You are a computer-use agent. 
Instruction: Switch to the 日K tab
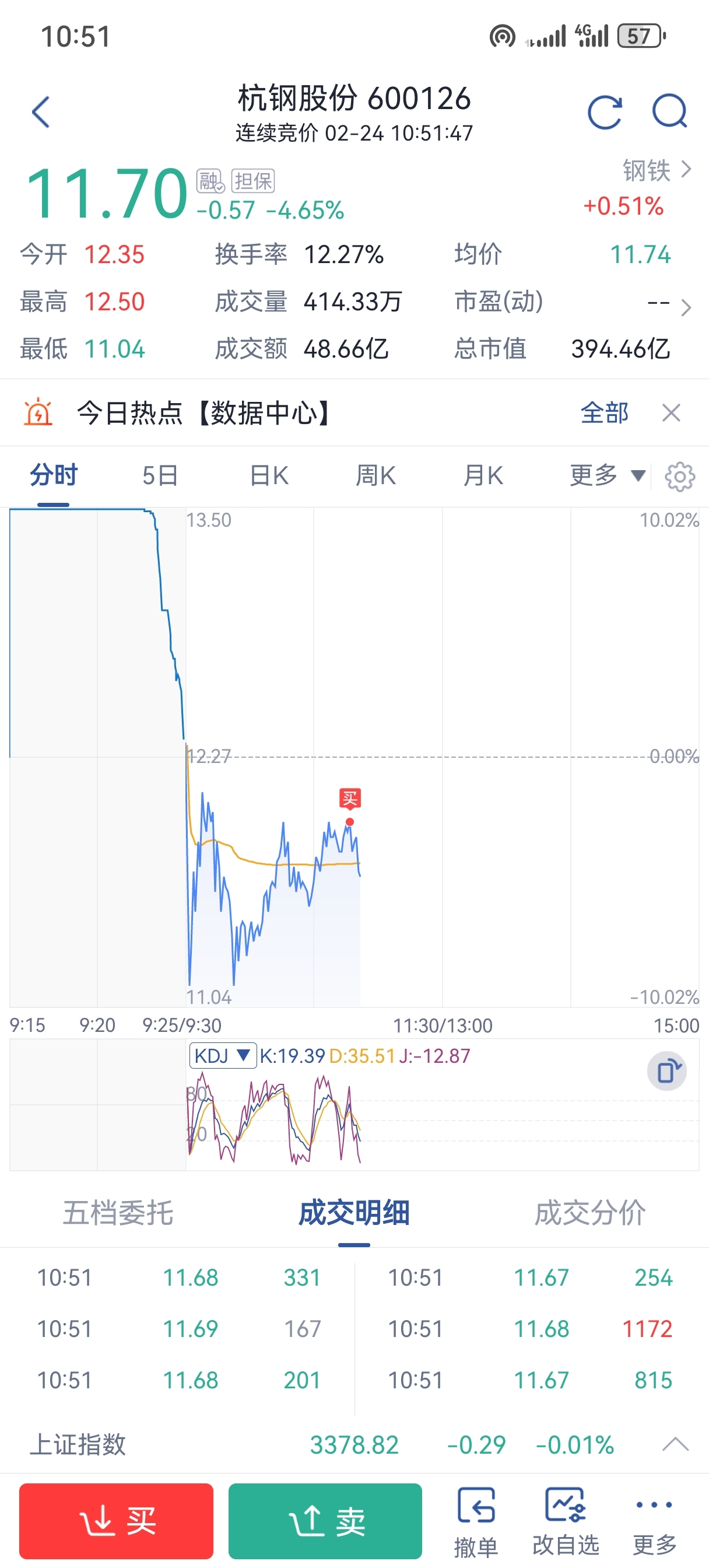pyautogui.click(x=269, y=475)
